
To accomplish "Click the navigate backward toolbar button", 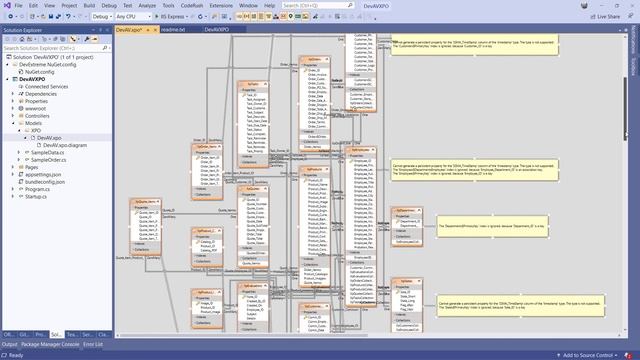I will pyautogui.click(x=11, y=17).
